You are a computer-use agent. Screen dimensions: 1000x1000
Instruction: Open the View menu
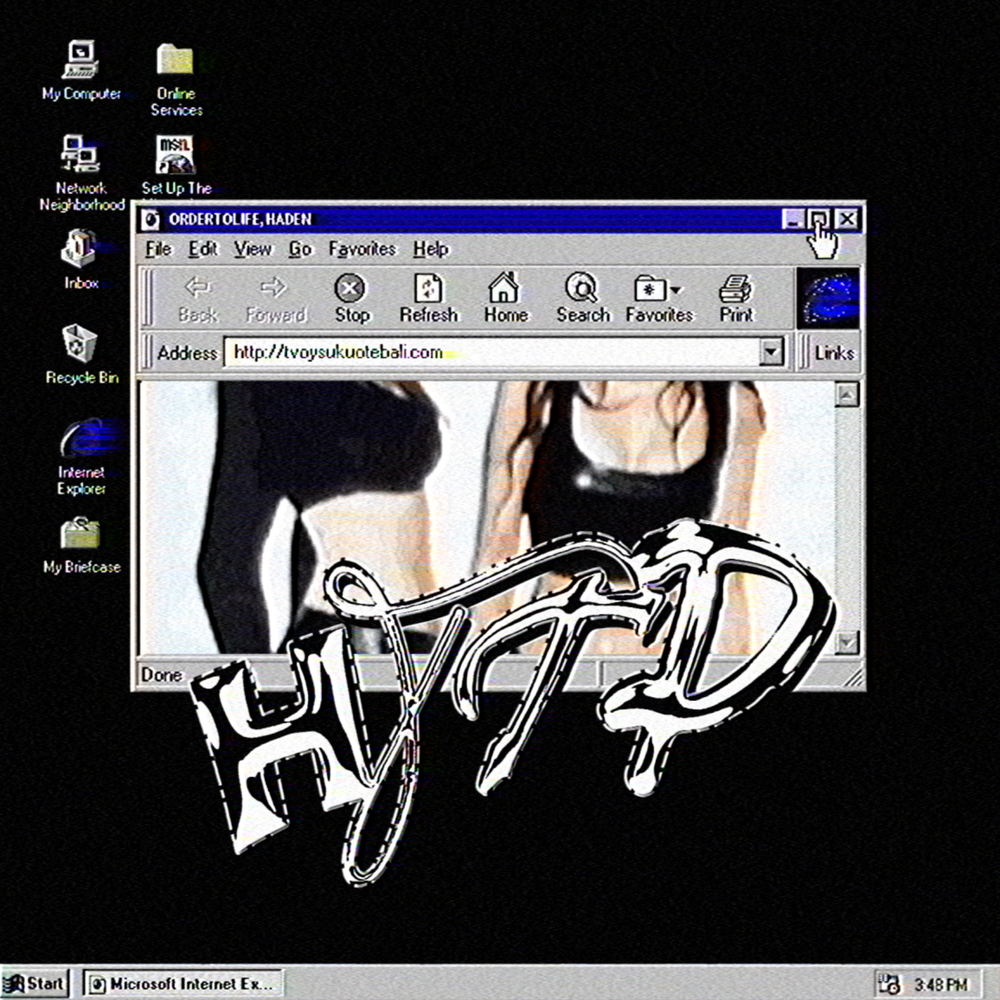252,249
